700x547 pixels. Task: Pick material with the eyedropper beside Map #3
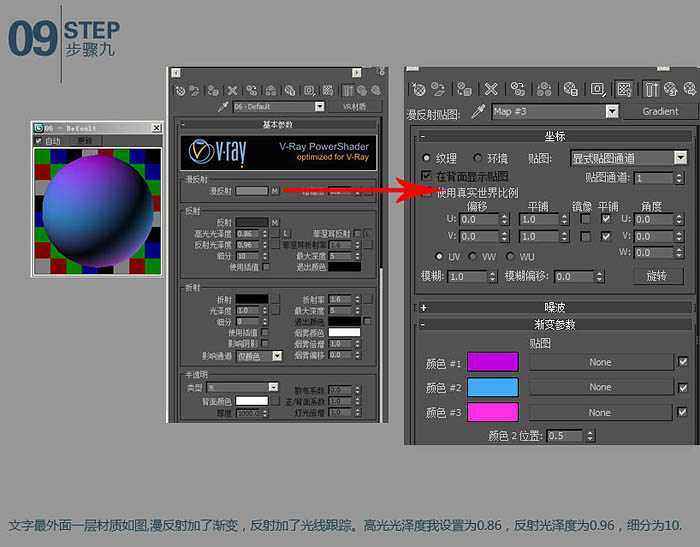pyautogui.click(x=478, y=111)
